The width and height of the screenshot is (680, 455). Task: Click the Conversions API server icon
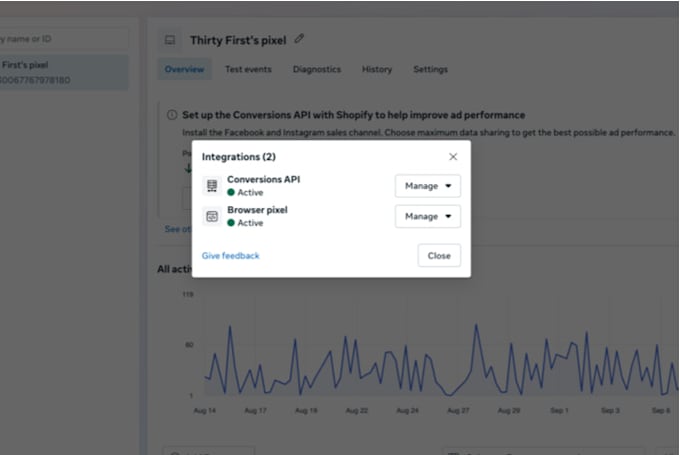pyautogui.click(x=212, y=186)
